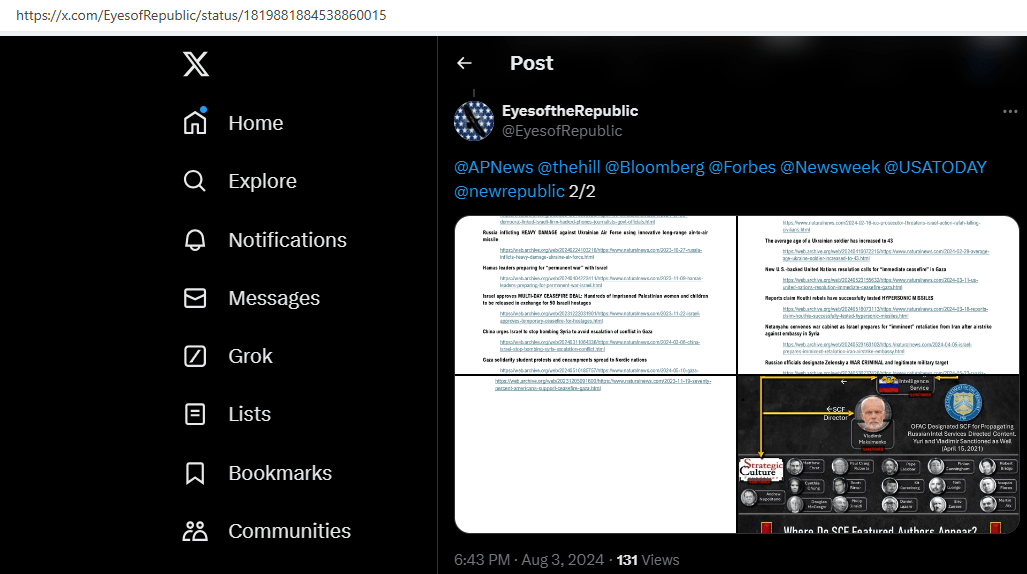Screen dimensions: 1027x574
Task: Open the Bookmarks icon
Action: 195,473
